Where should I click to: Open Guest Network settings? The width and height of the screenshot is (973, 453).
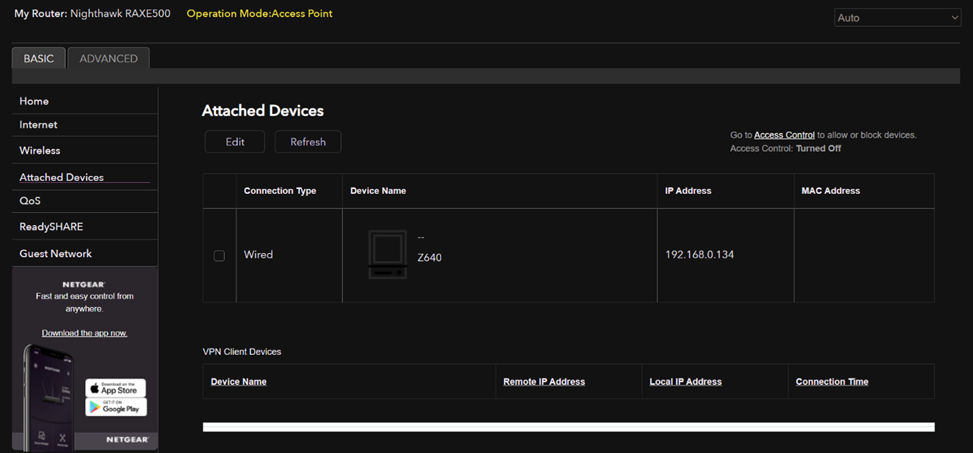[x=55, y=254]
